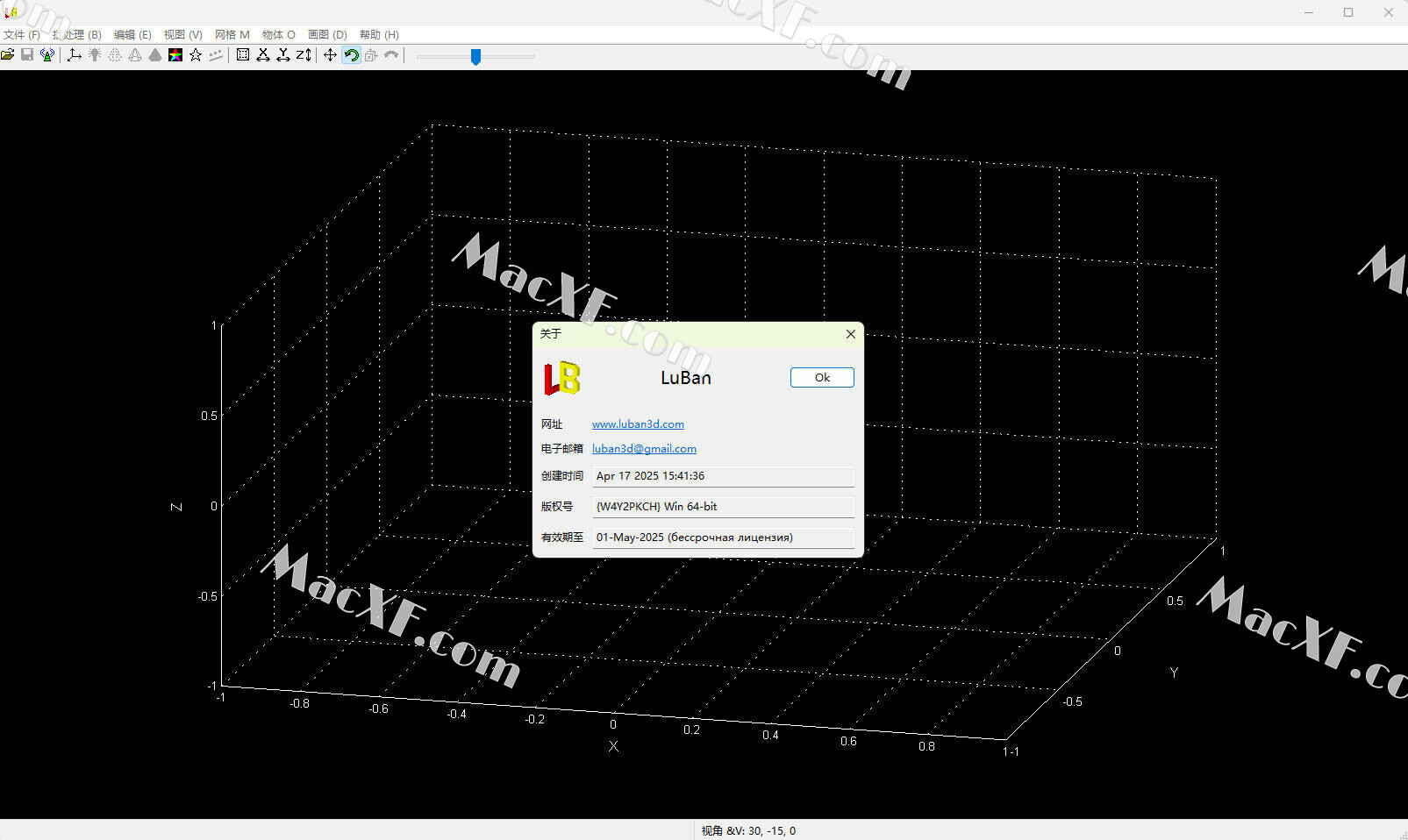This screenshot has width=1408, height=840.
Task: Click the expiry field 01-May-2025
Action: click(723, 537)
